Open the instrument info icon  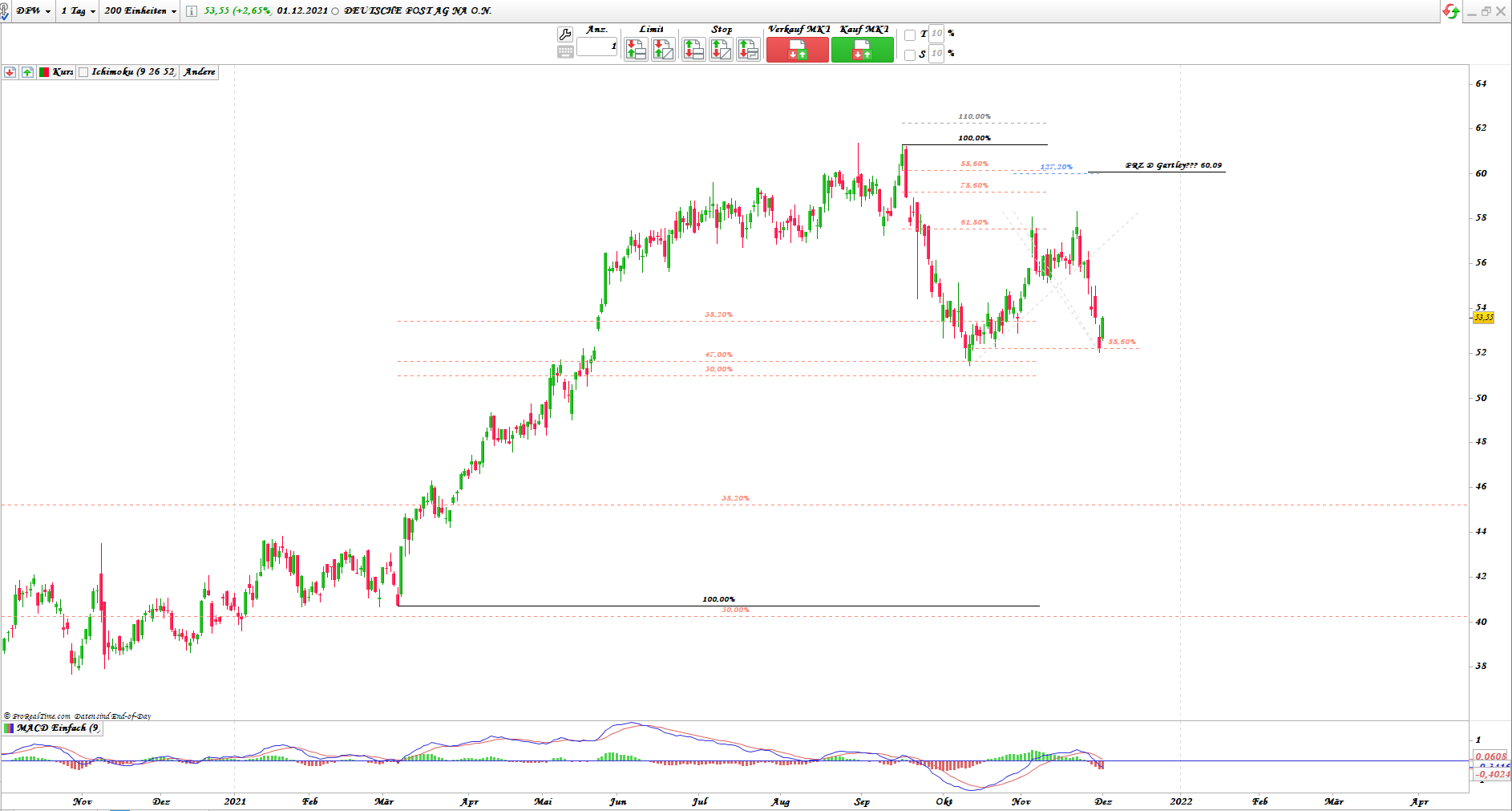pos(192,11)
